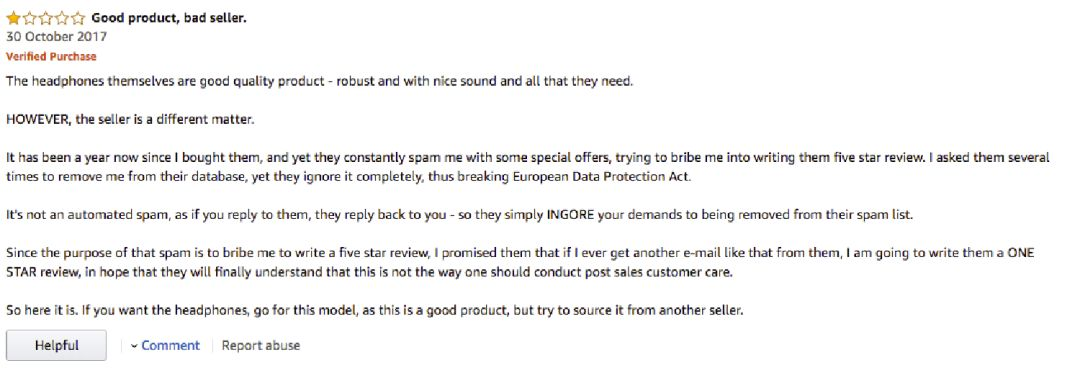This screenshot has width=1080, height=378.
Task: Click the third empty rating star
Action: pos(45,19)
